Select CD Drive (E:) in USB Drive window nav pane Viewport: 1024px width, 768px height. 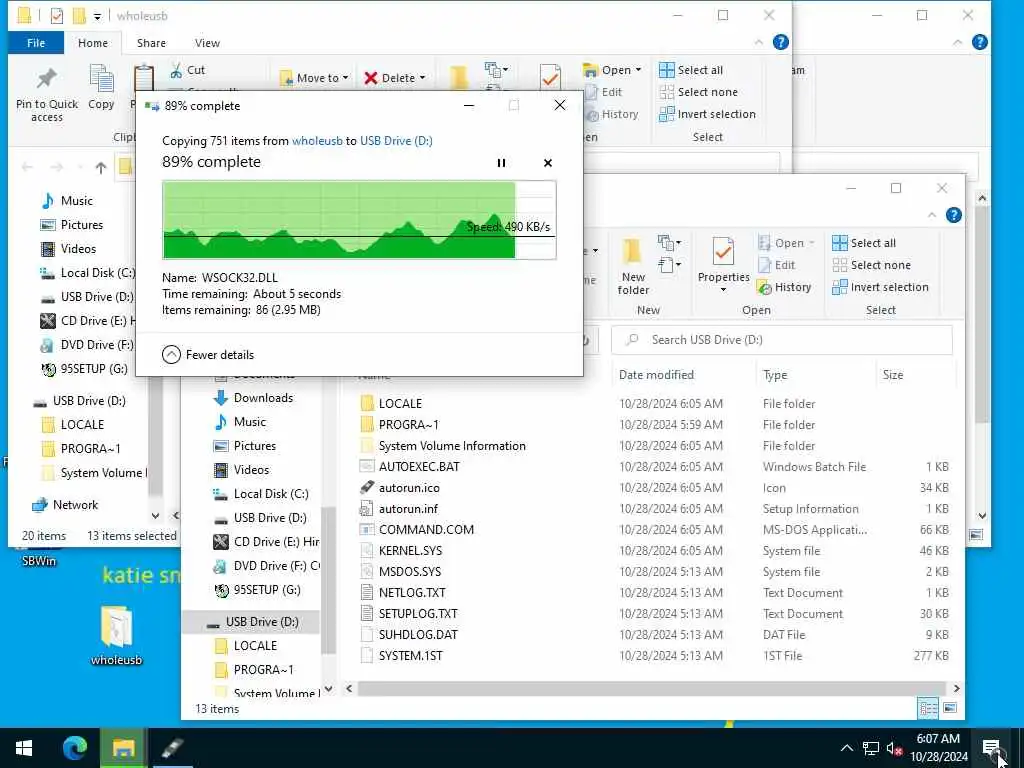coord(266,542)
